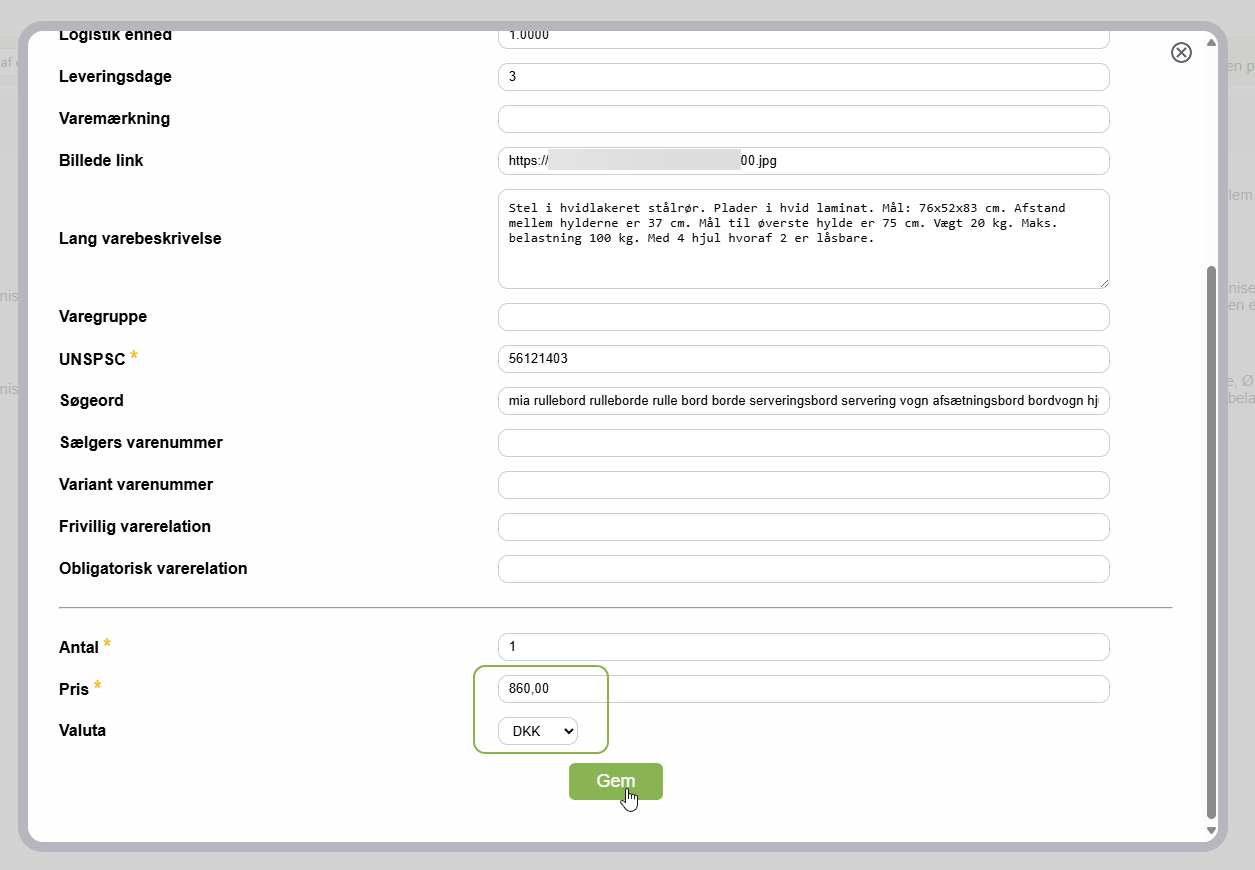This screenshot has height=870, width=1255.
Task: Select the Variant varenummer input
Action: pyautogui.click(x=804, y=485)
